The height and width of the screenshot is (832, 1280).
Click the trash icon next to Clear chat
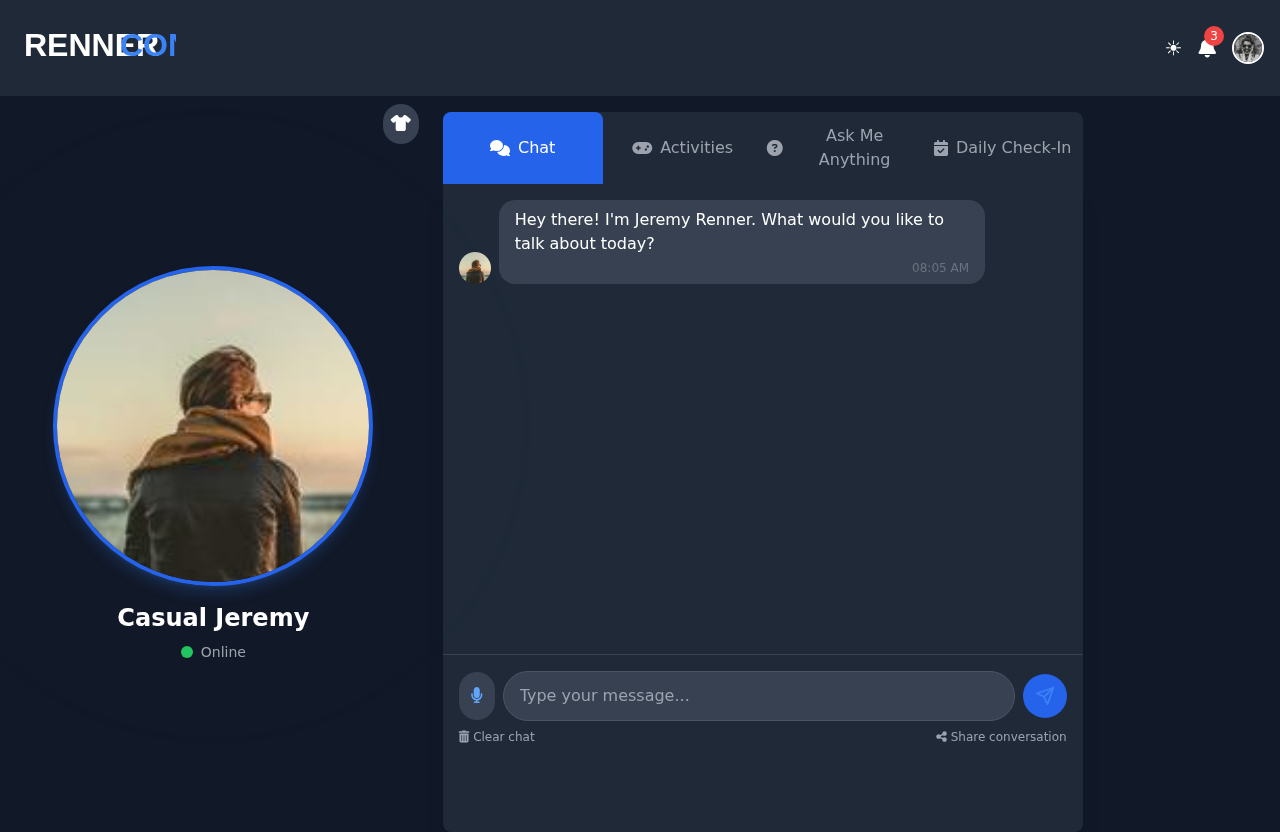point(463,737)
